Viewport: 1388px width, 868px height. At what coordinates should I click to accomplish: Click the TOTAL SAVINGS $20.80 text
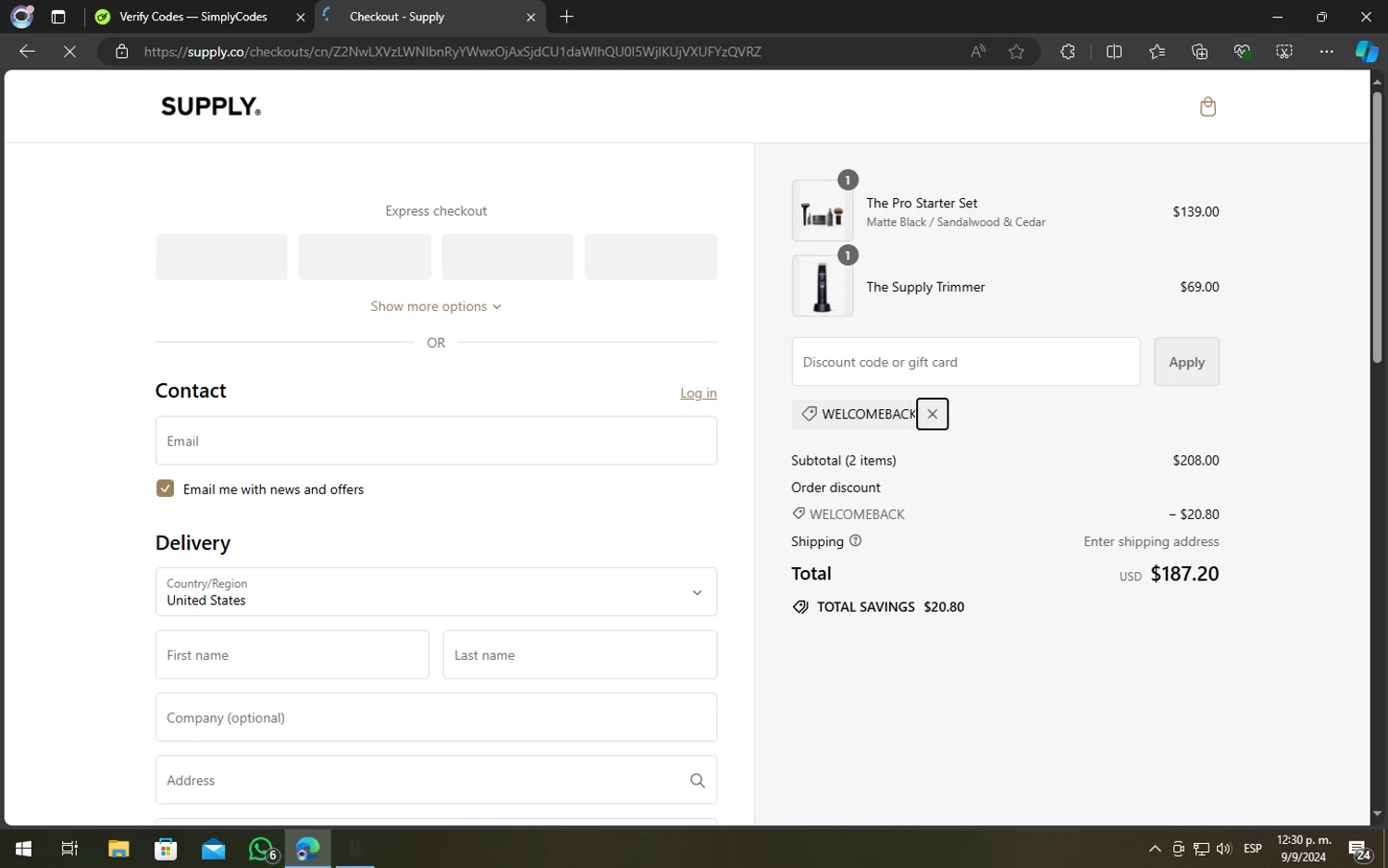point(890,607)
